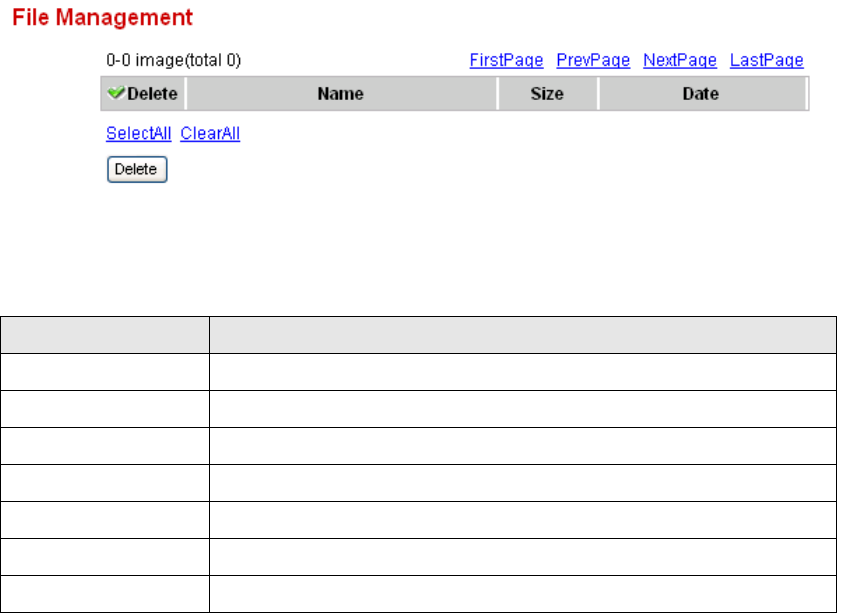Click the green checkmark icon beside Delete header
842x613 pixels.
[115, 93]
